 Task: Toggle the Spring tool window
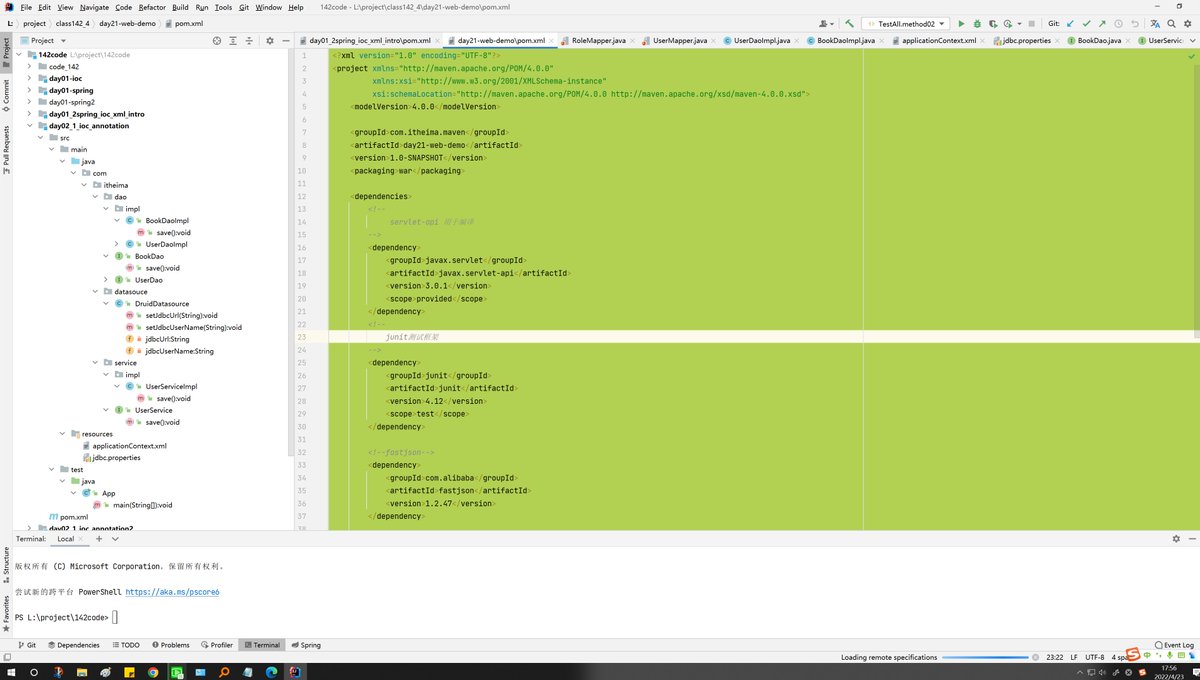tap(306, 645)
